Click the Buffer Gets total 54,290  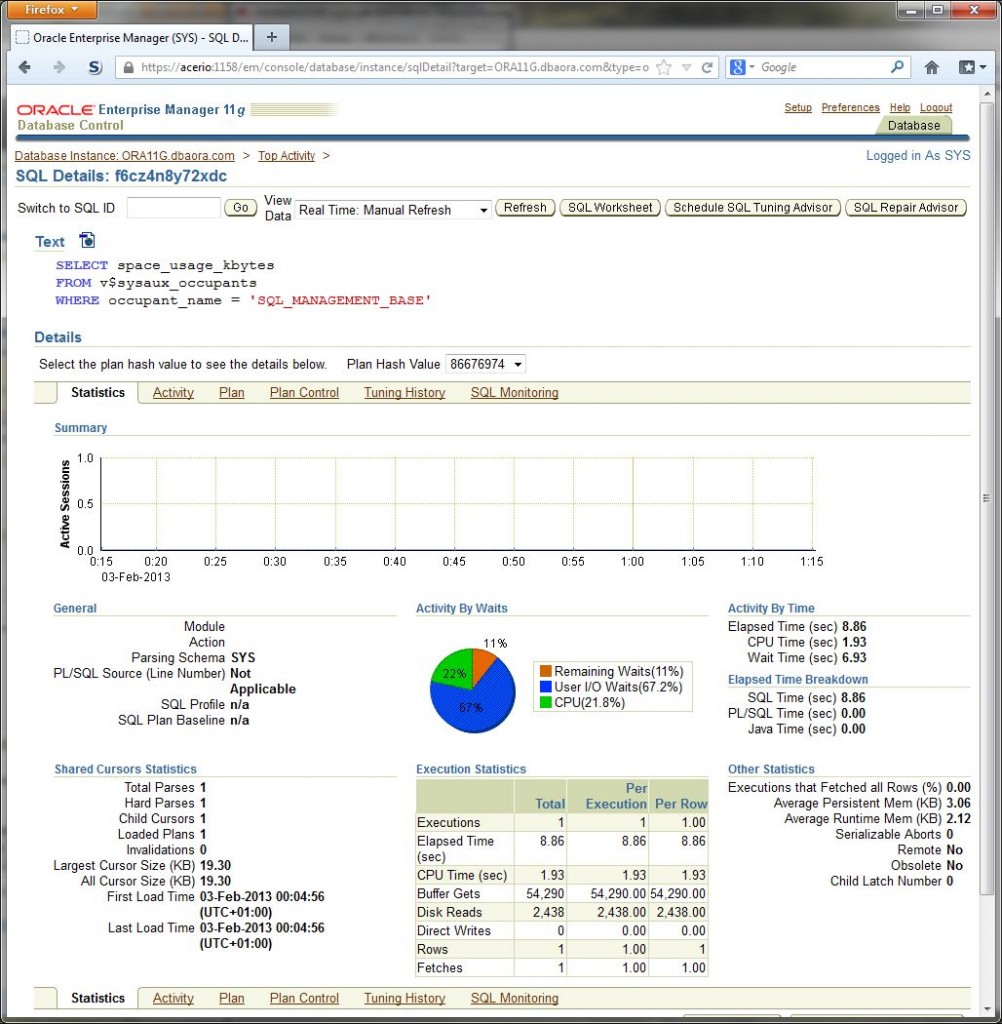[x=545, y=893]
